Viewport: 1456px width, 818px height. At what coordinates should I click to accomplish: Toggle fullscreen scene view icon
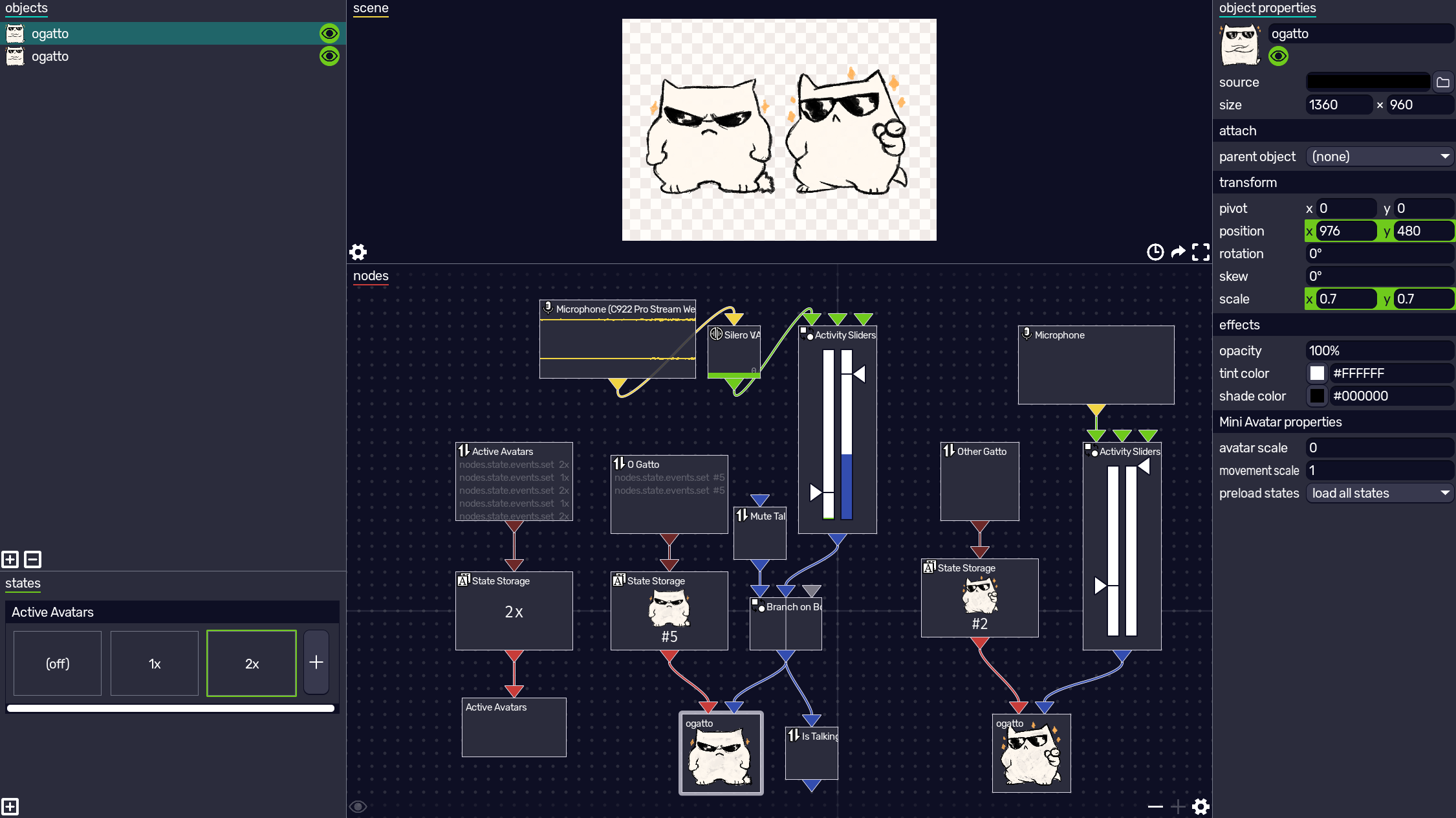(1201, 252)
